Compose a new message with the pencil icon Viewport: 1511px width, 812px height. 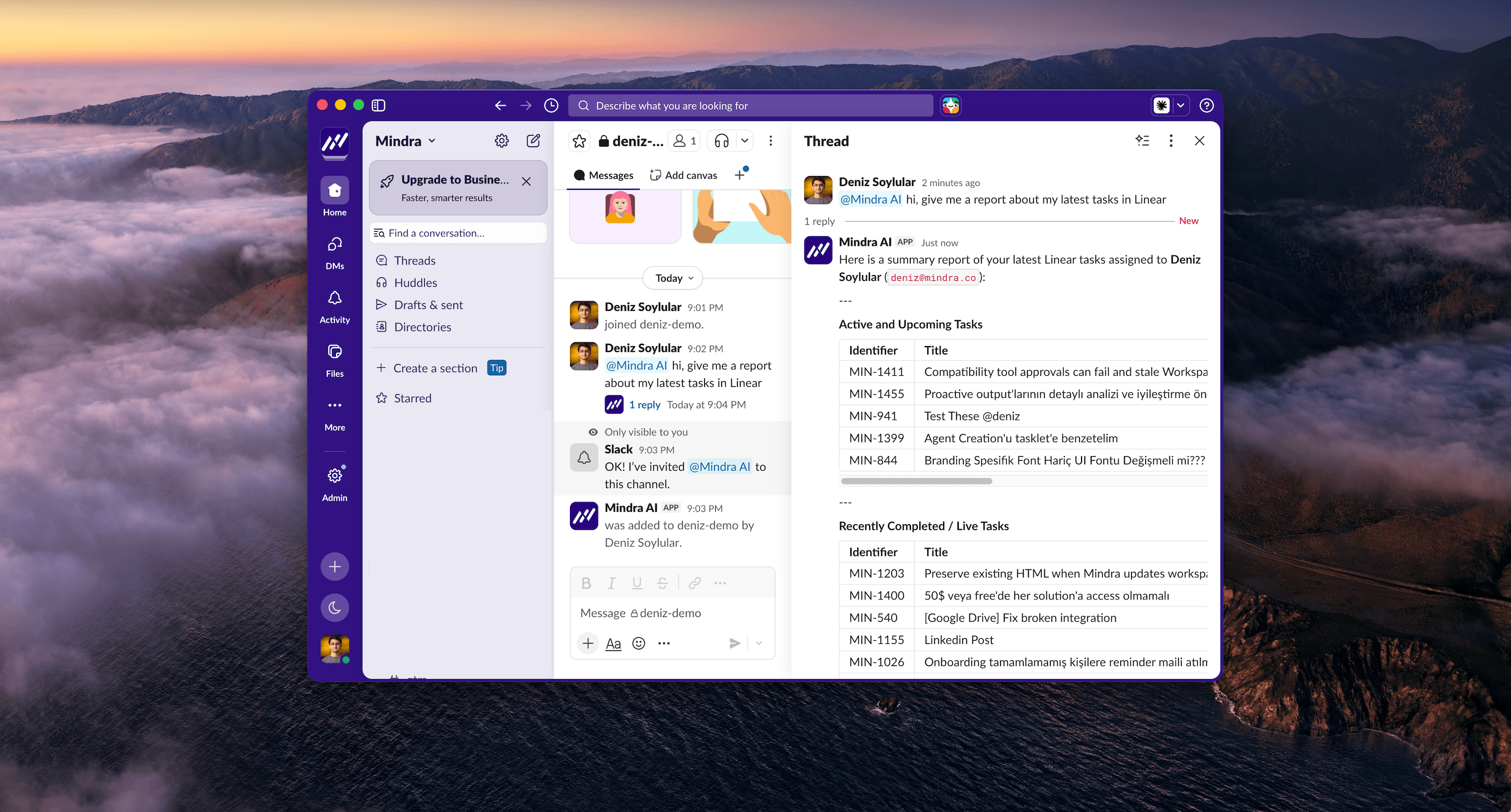[533, 140]
